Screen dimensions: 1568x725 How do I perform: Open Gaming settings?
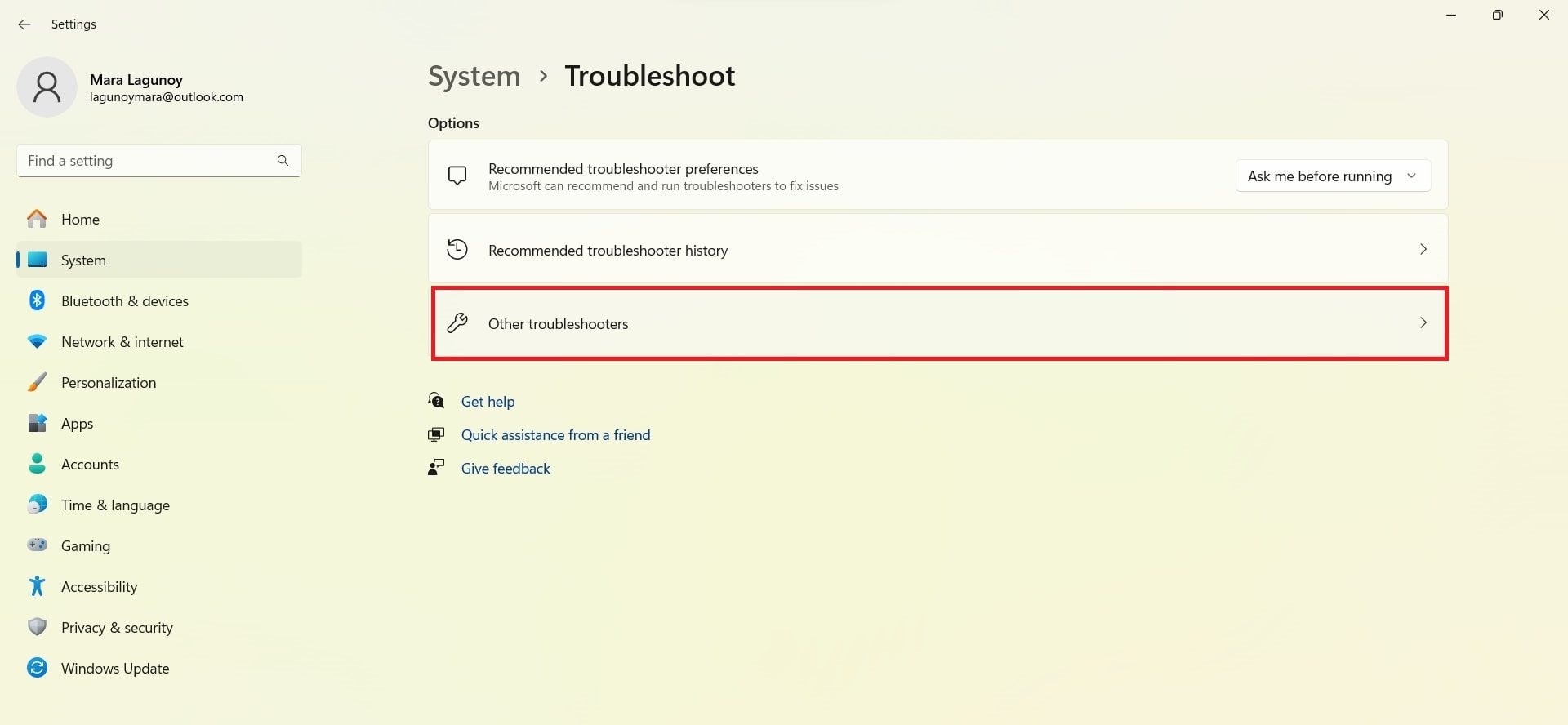(x=159, y=545)
